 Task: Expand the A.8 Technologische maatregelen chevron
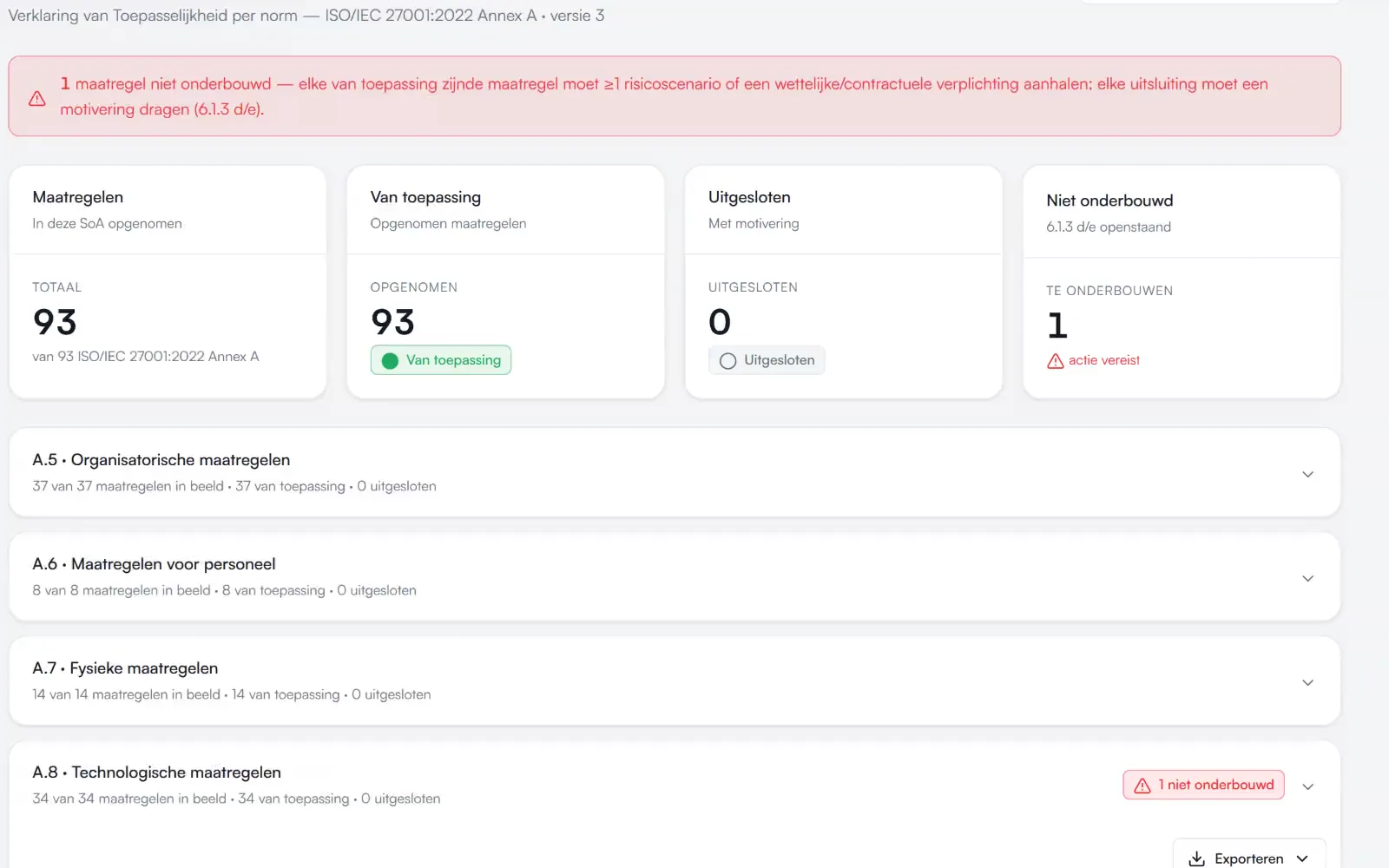tap(1307, 786)
